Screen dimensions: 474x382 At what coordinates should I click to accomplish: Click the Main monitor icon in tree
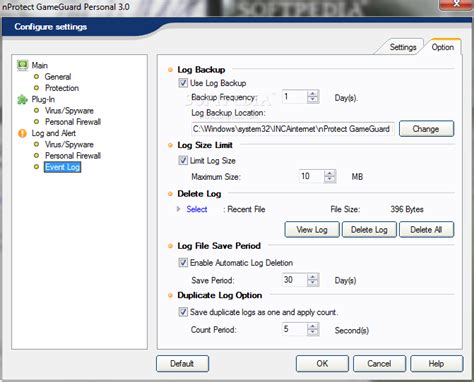point(23,65)
